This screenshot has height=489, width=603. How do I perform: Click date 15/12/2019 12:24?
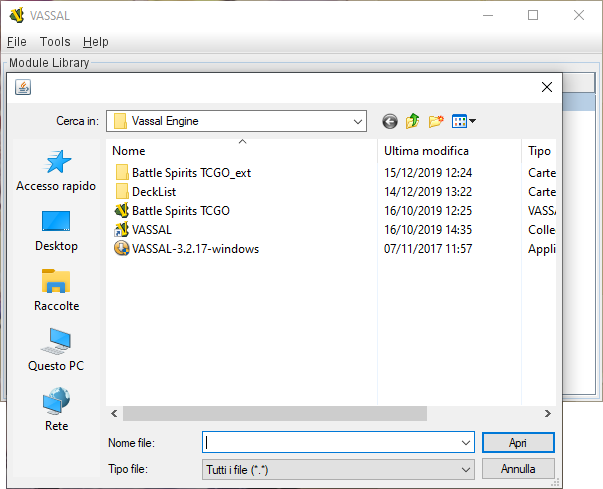click(x=428, y=173)
